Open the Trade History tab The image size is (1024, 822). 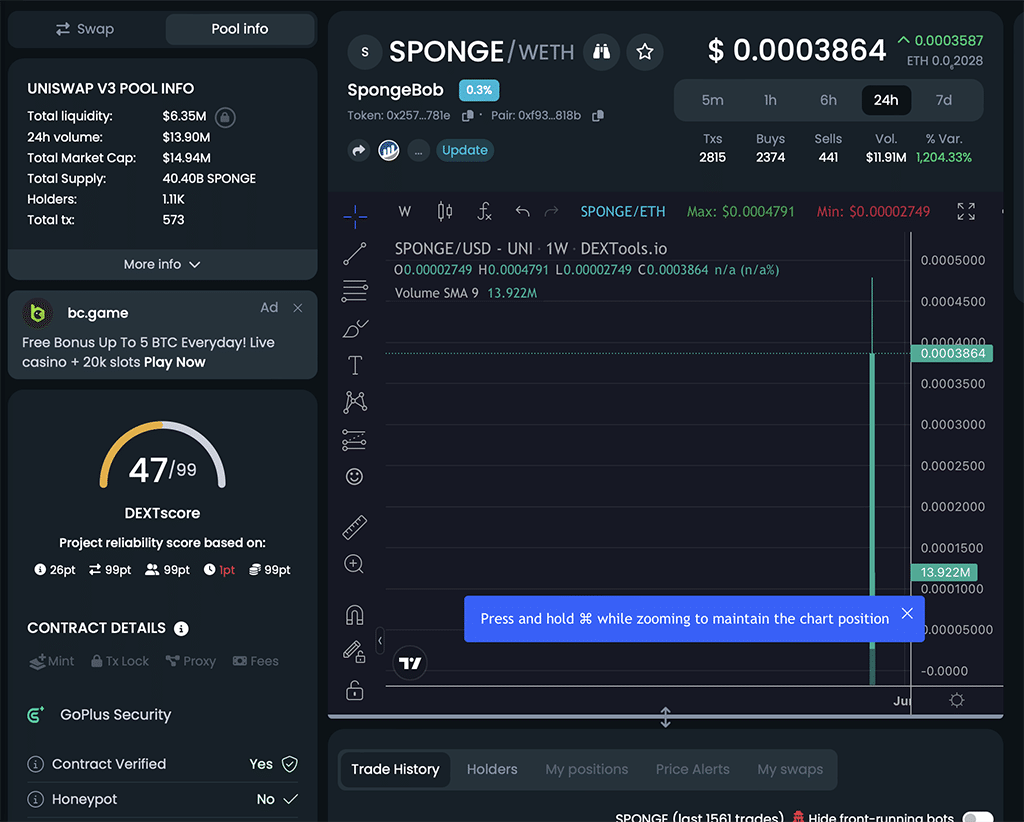point(395,769)
